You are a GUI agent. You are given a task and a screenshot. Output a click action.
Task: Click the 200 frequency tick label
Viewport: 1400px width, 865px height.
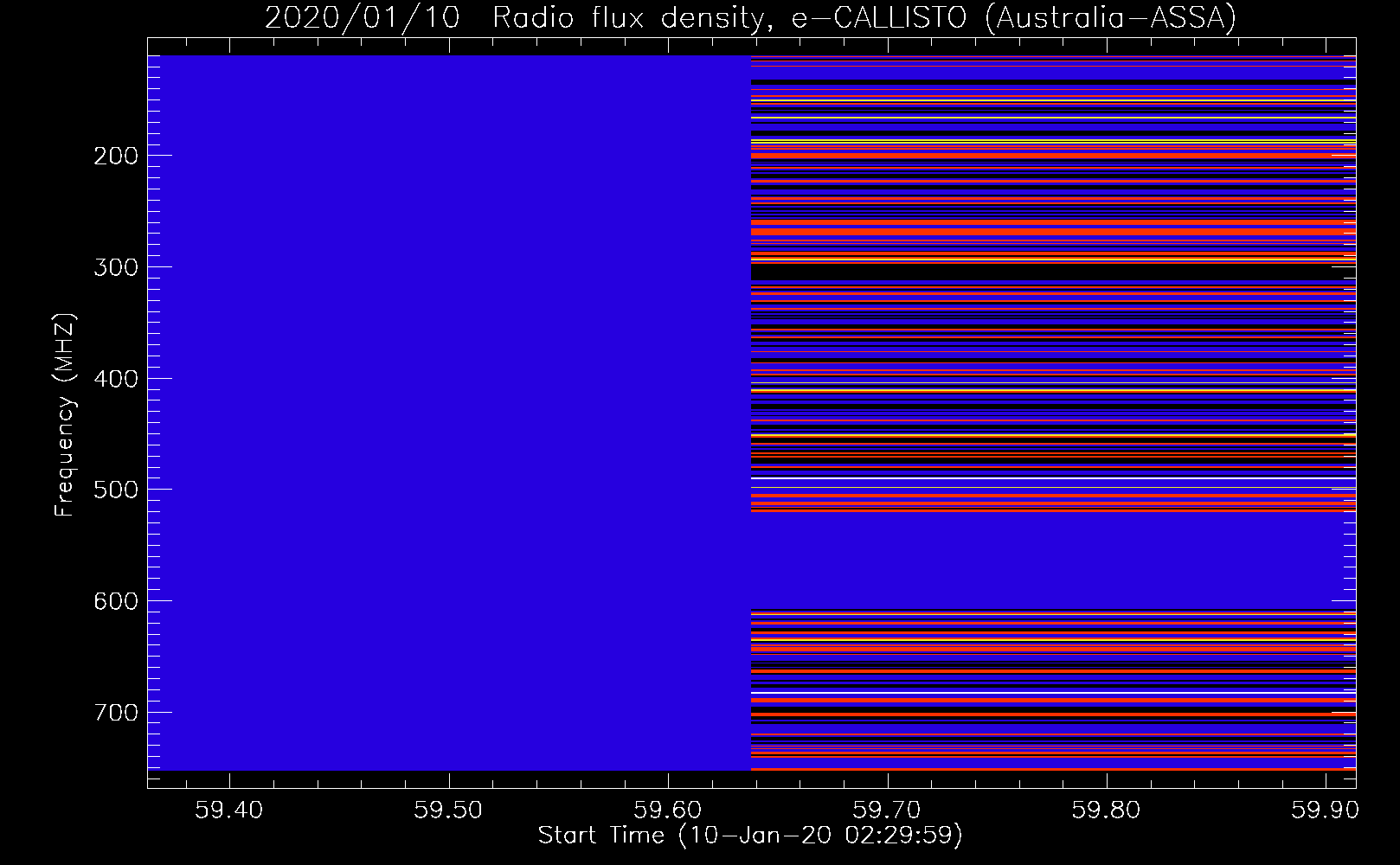point(115,156)
